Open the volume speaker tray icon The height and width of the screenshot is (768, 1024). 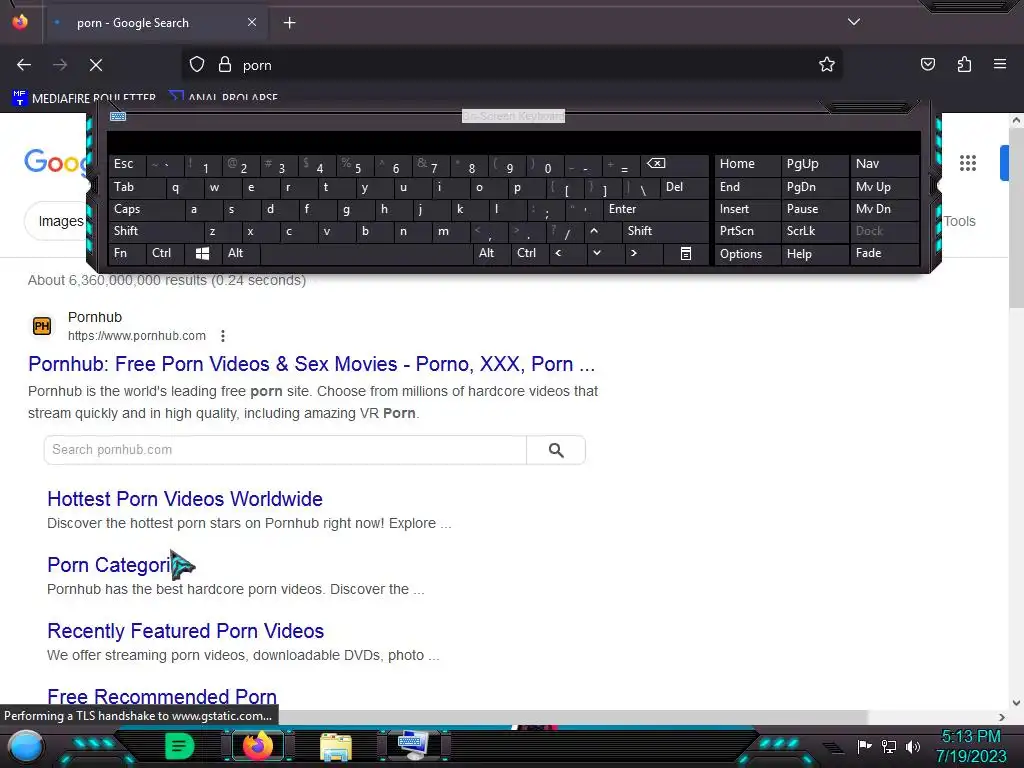point(913,746)
